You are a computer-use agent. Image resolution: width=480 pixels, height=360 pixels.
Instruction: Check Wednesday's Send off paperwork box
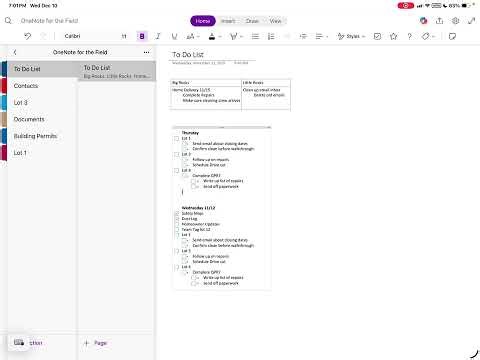click(194, 283)
